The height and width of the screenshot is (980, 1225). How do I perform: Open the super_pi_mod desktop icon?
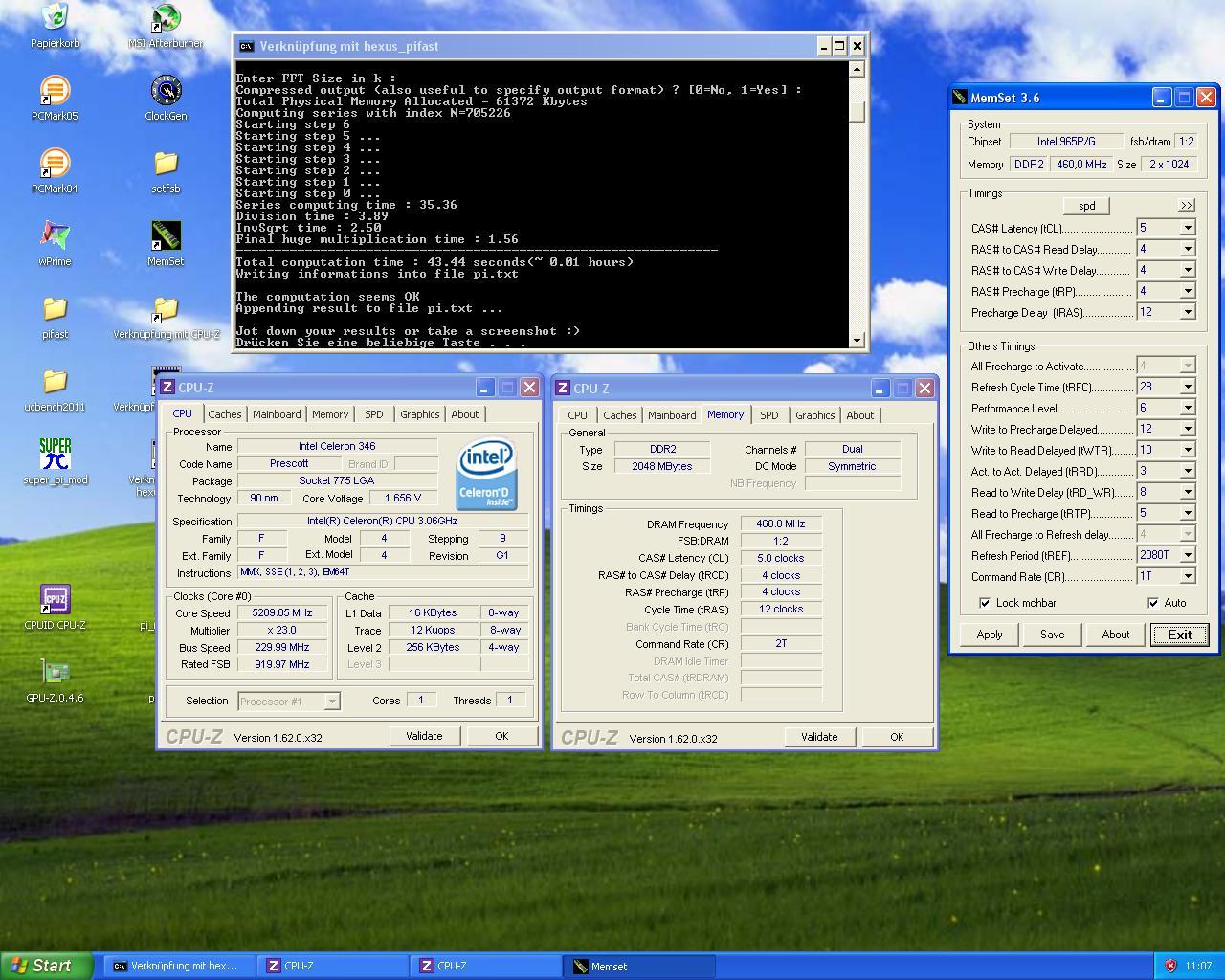coord(55,461)
